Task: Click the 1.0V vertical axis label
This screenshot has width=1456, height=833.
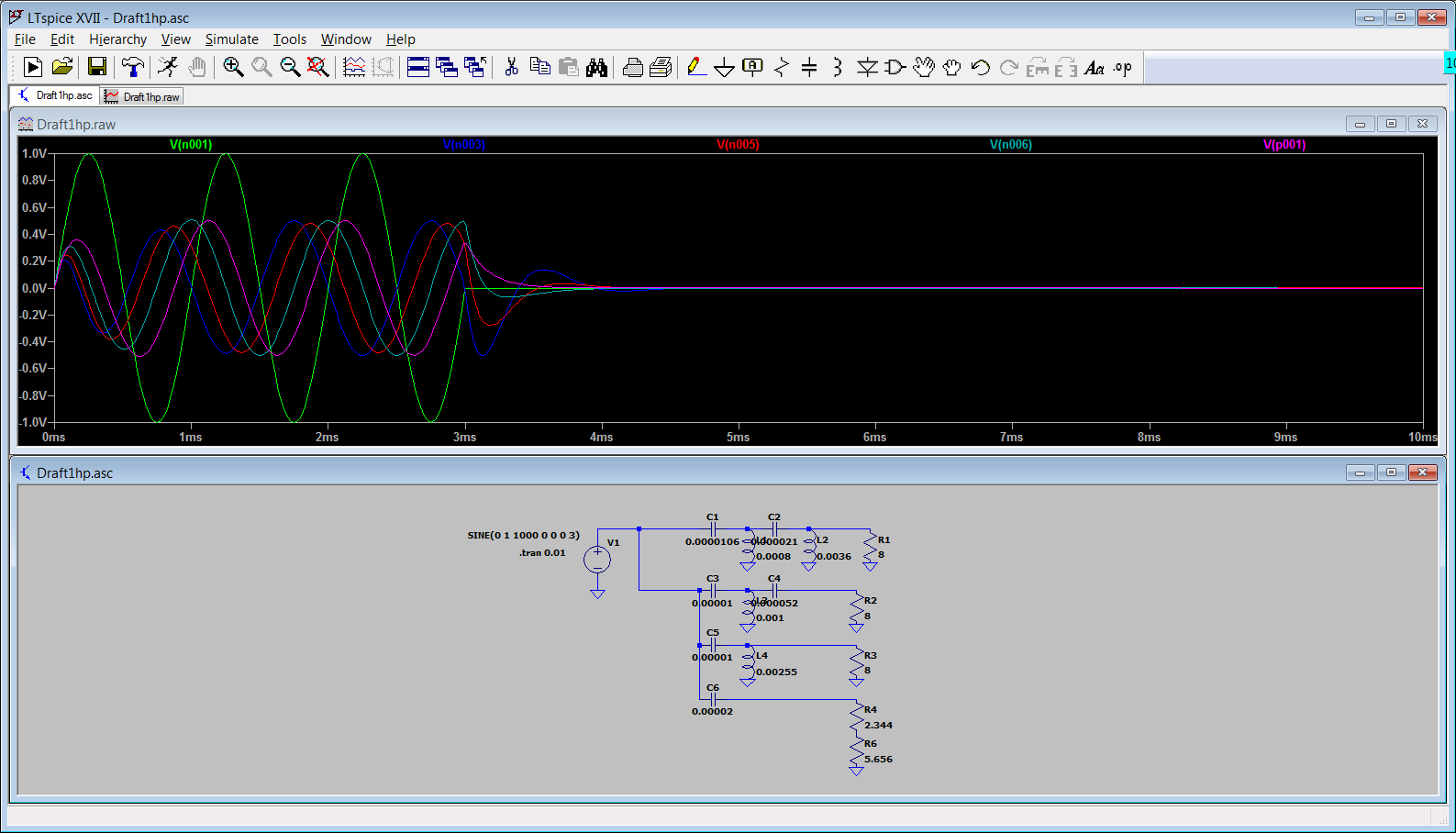Action: [x=34, y=153]
